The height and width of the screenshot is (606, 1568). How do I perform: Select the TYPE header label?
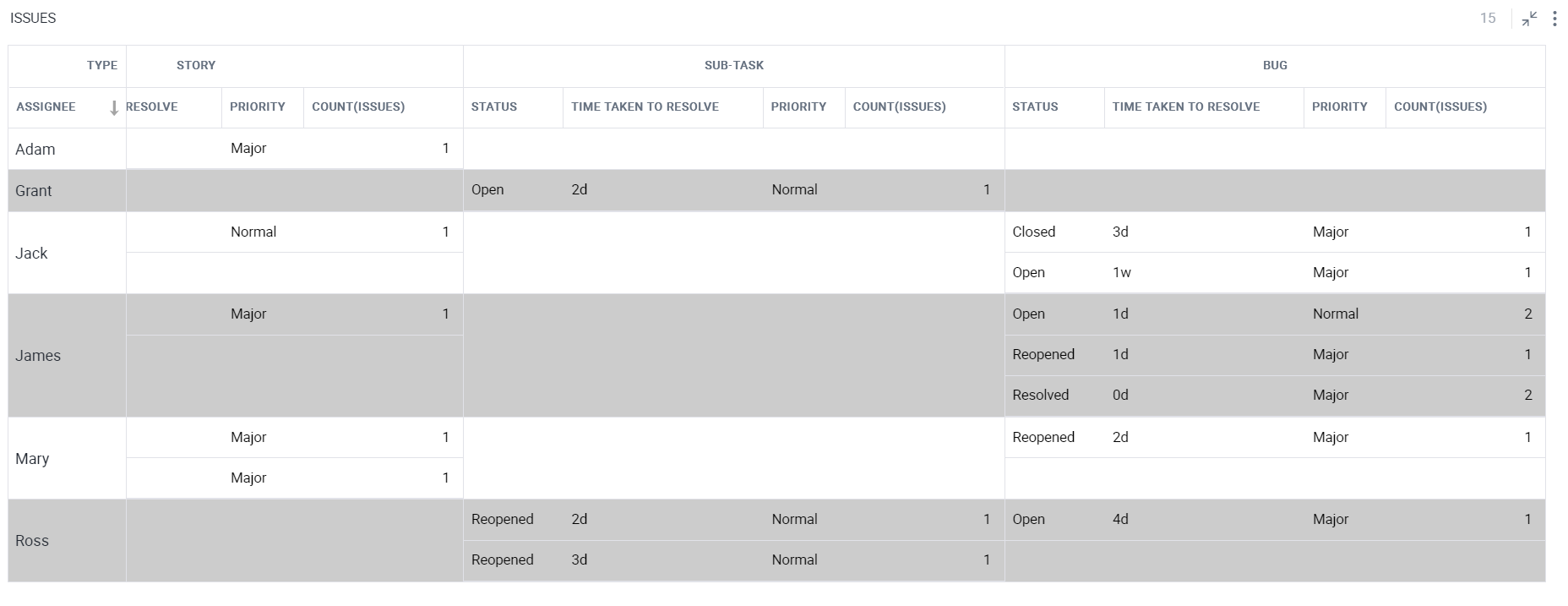click(x=102, y=65)
